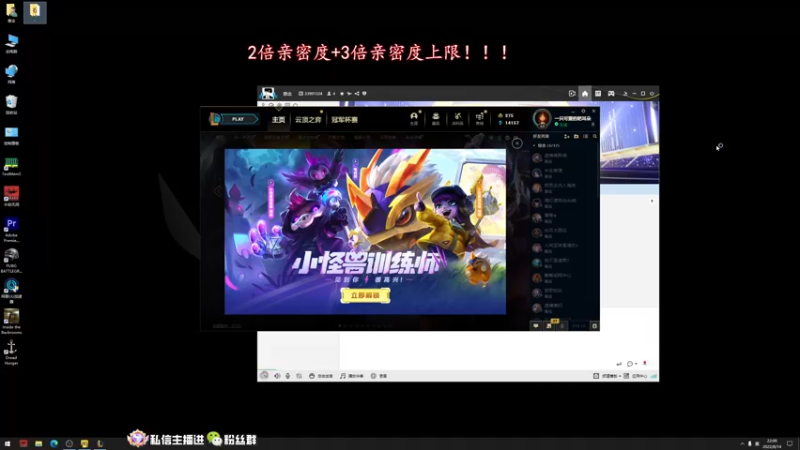Click the enter-key send icon in chat area

(619, 364)
